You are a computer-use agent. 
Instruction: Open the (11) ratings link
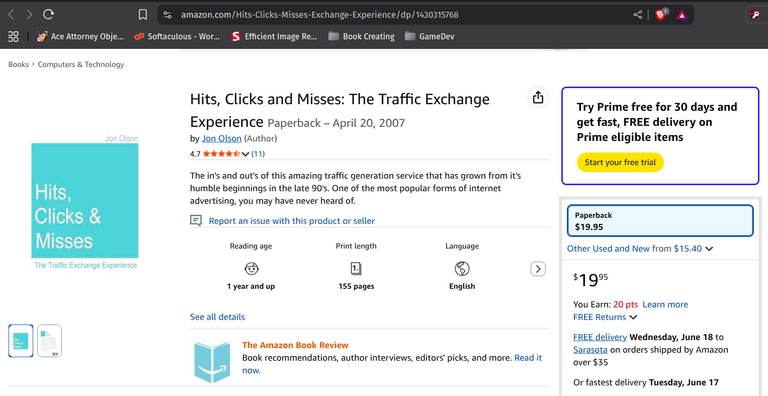point(258,154)
